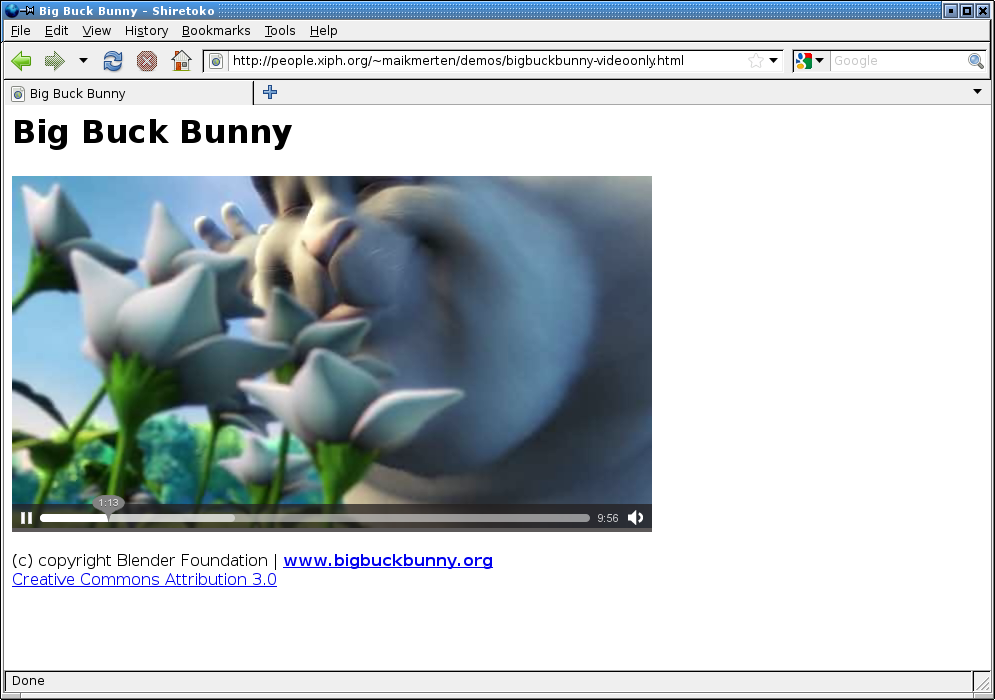This screenshot has height=700, width=995.
Task: Open a new tab with plus icon
Action: [x=270, y=93]
